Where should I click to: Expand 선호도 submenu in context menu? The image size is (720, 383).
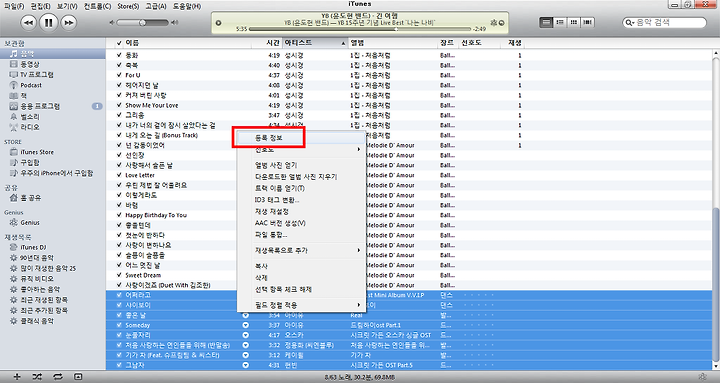[301, 150]
